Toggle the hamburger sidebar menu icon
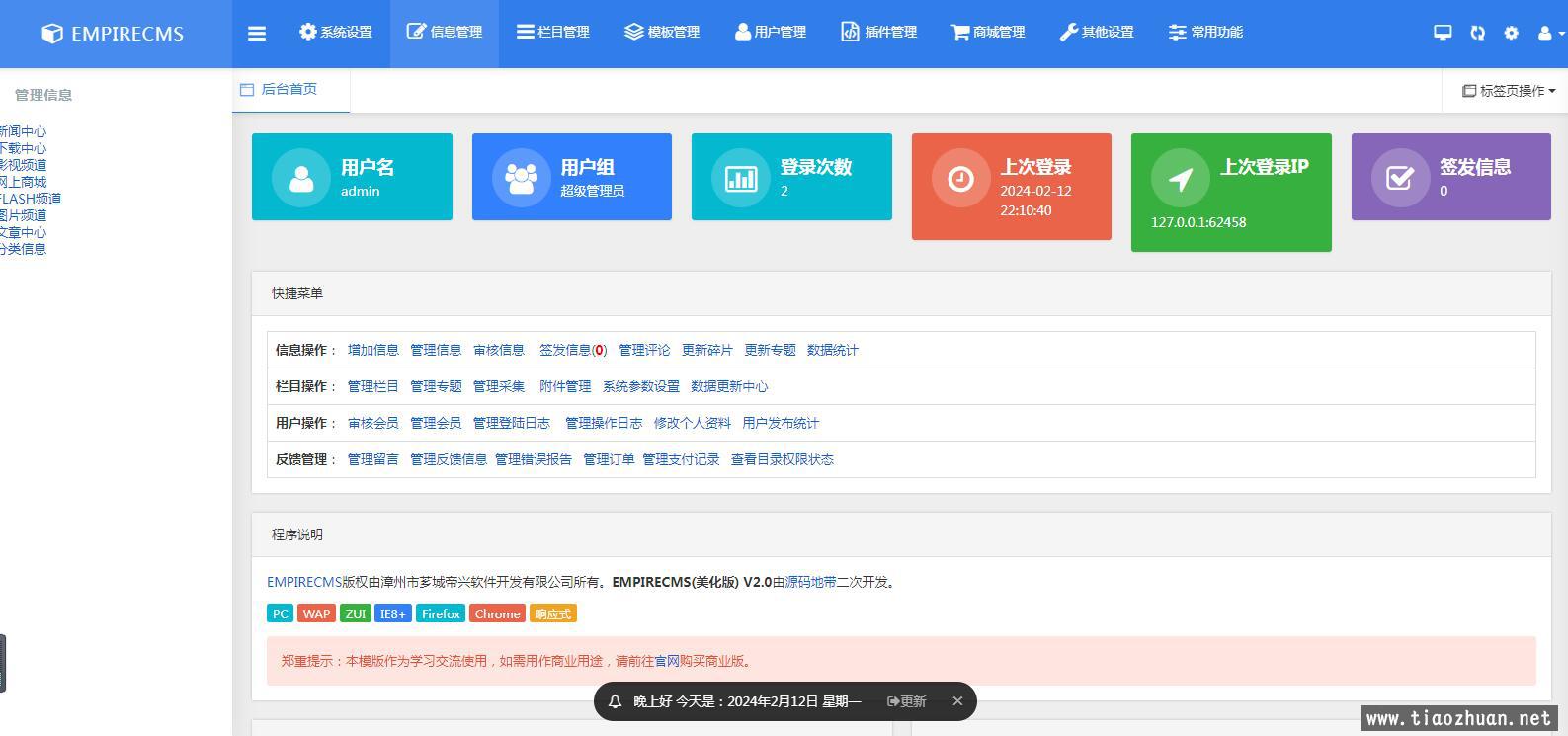Screen dimensions: 1568x736 tap(257, 34)
